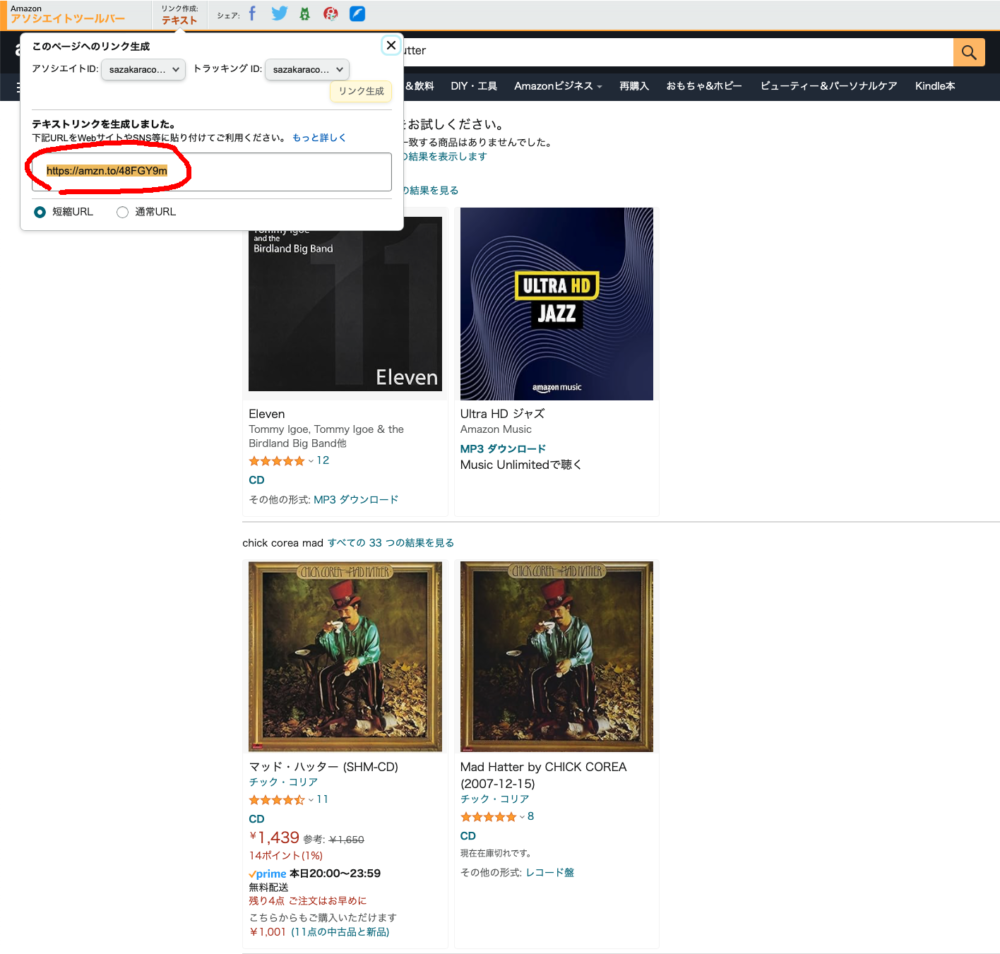This screenshot has width=1000, height=954.
Task: Click the リンク生成 button
Action: 361,91
